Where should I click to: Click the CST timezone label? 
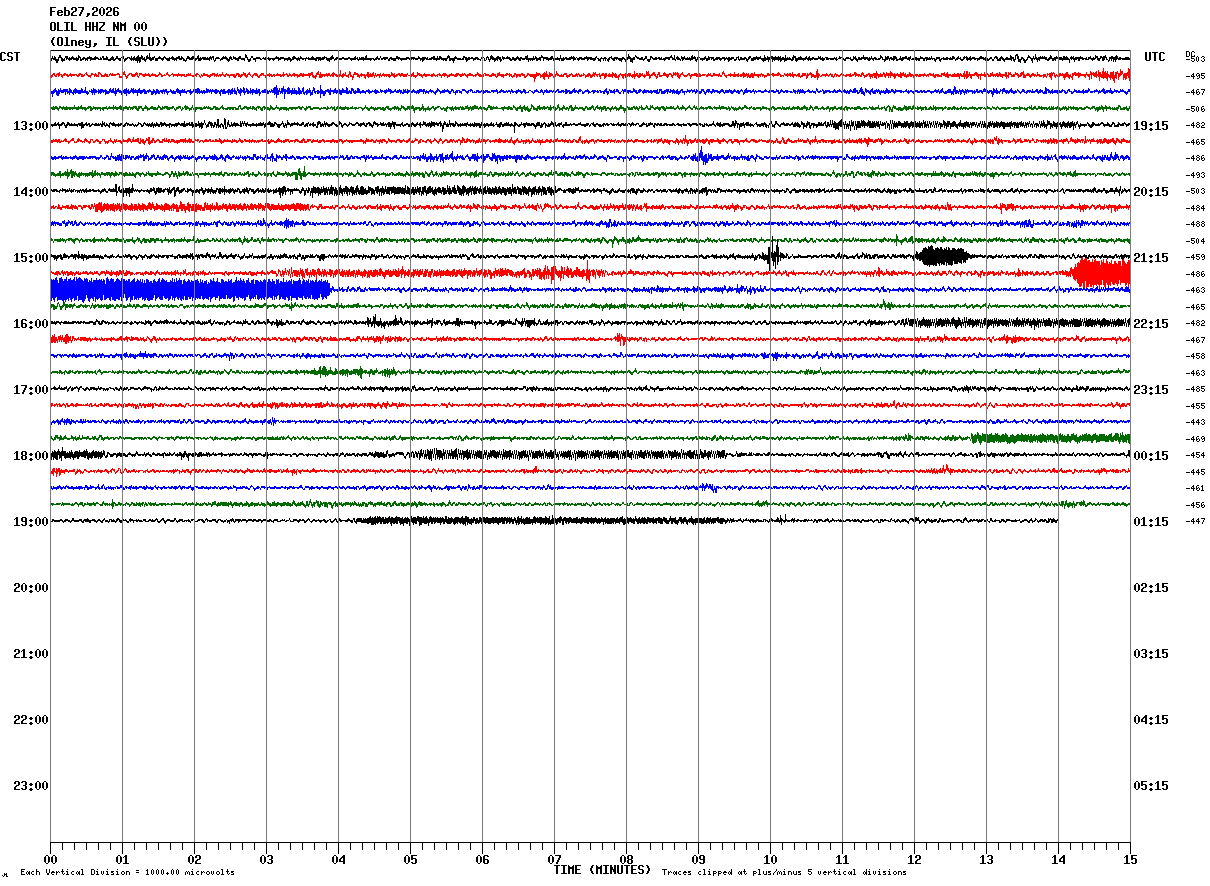coord(10,57)
